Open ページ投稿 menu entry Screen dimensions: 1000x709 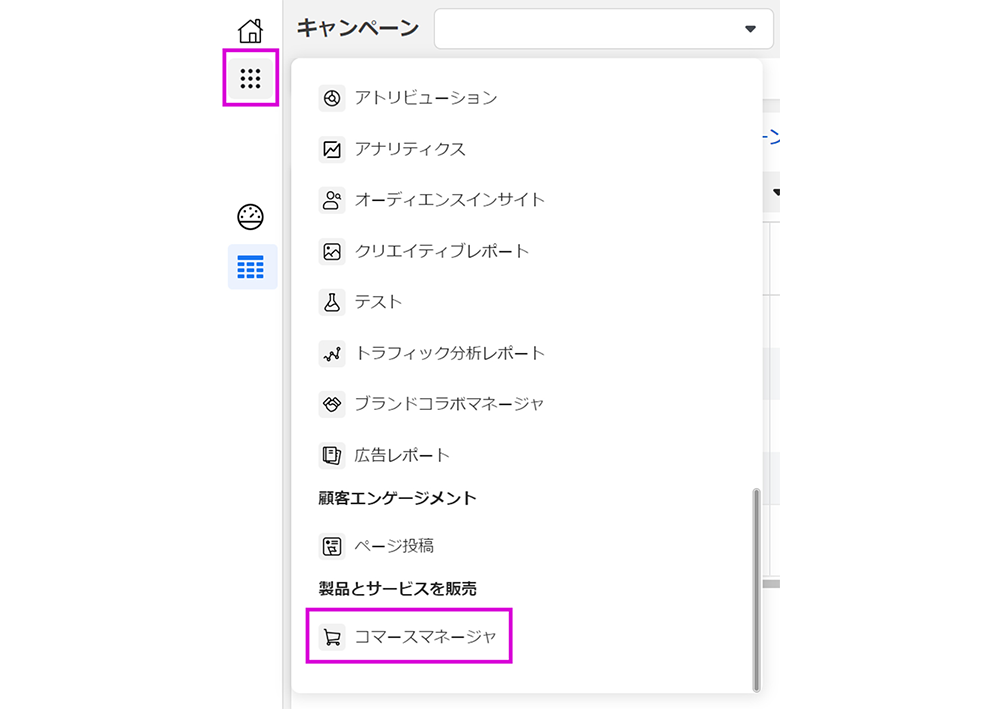[394, 546]
